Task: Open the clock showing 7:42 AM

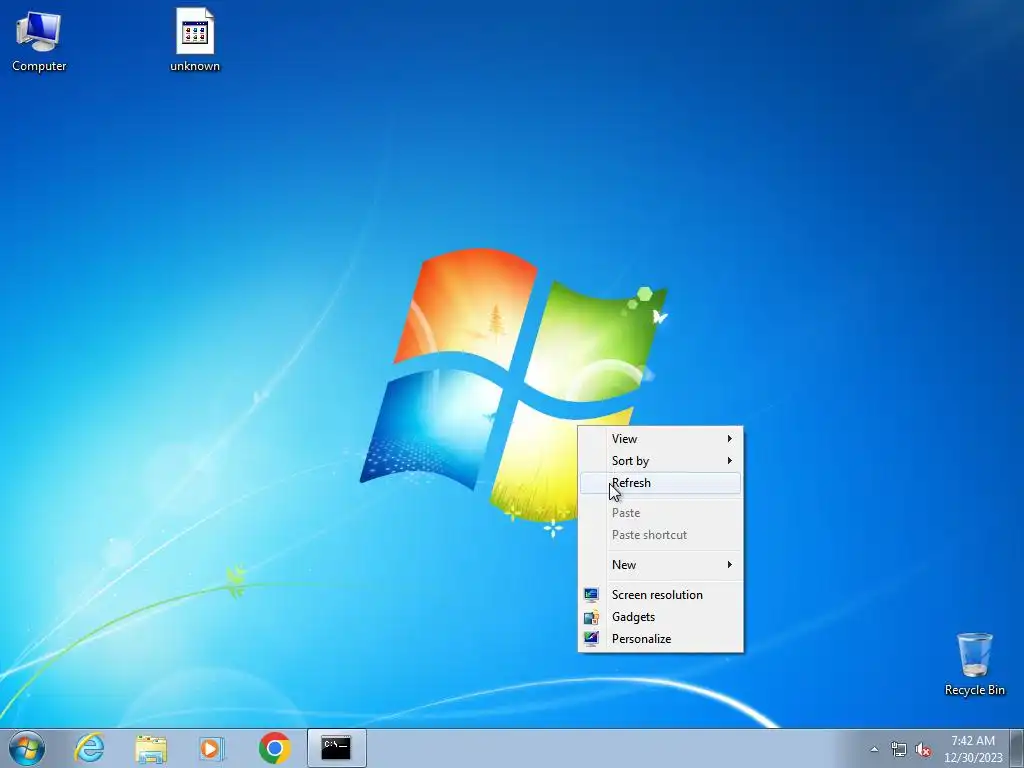Action: tap(973, 749)
